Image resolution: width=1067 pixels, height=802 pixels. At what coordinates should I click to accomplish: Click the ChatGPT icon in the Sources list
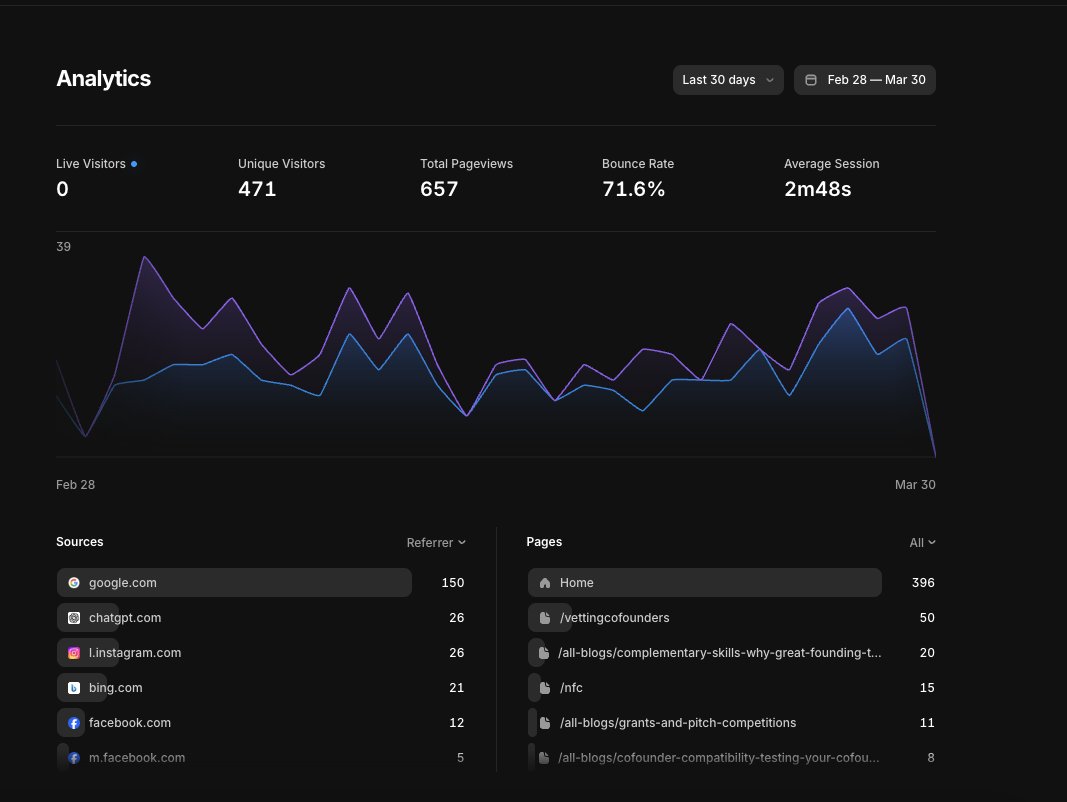point(74,617)
